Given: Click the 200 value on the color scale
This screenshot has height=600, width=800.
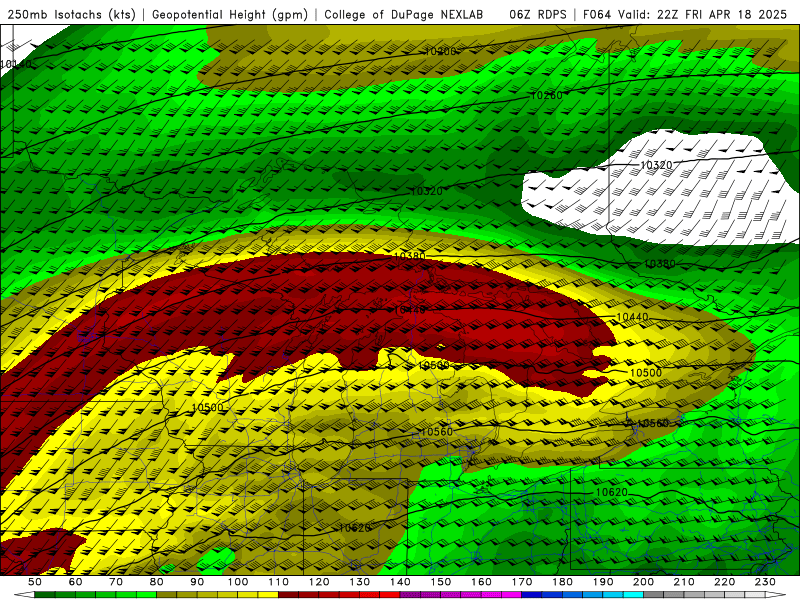Looking at the screenshot, I should point(643,582).
